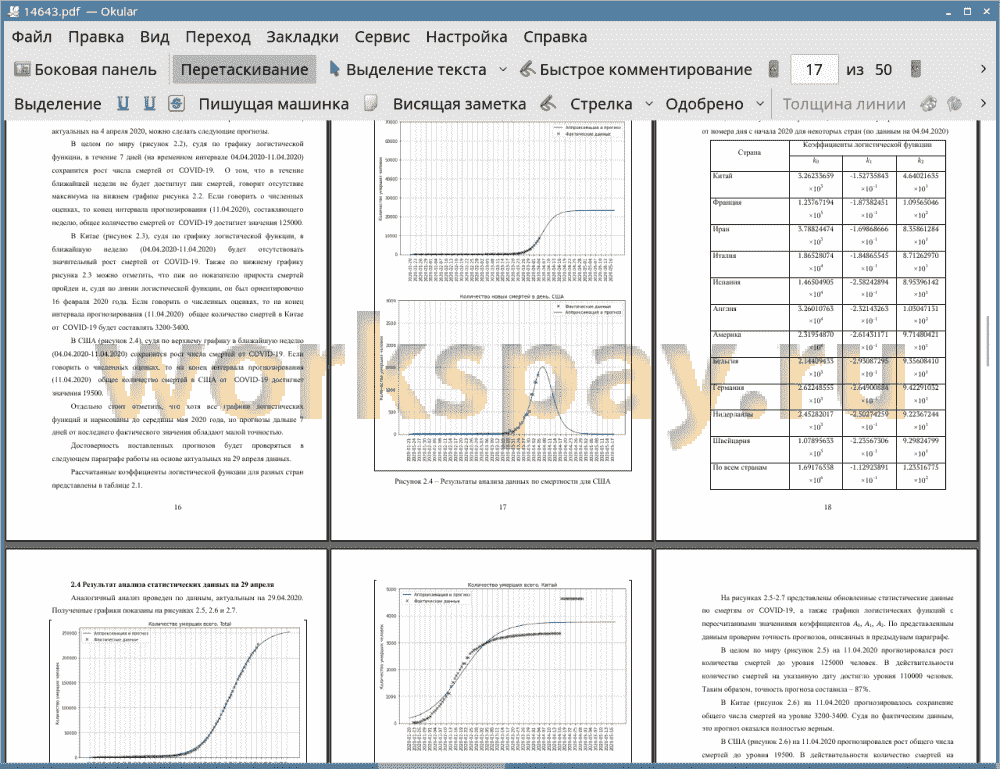This screenshot has width=1000, height=769.
Task: Select the Одобрено stamp tool
Action: point(704,104)
